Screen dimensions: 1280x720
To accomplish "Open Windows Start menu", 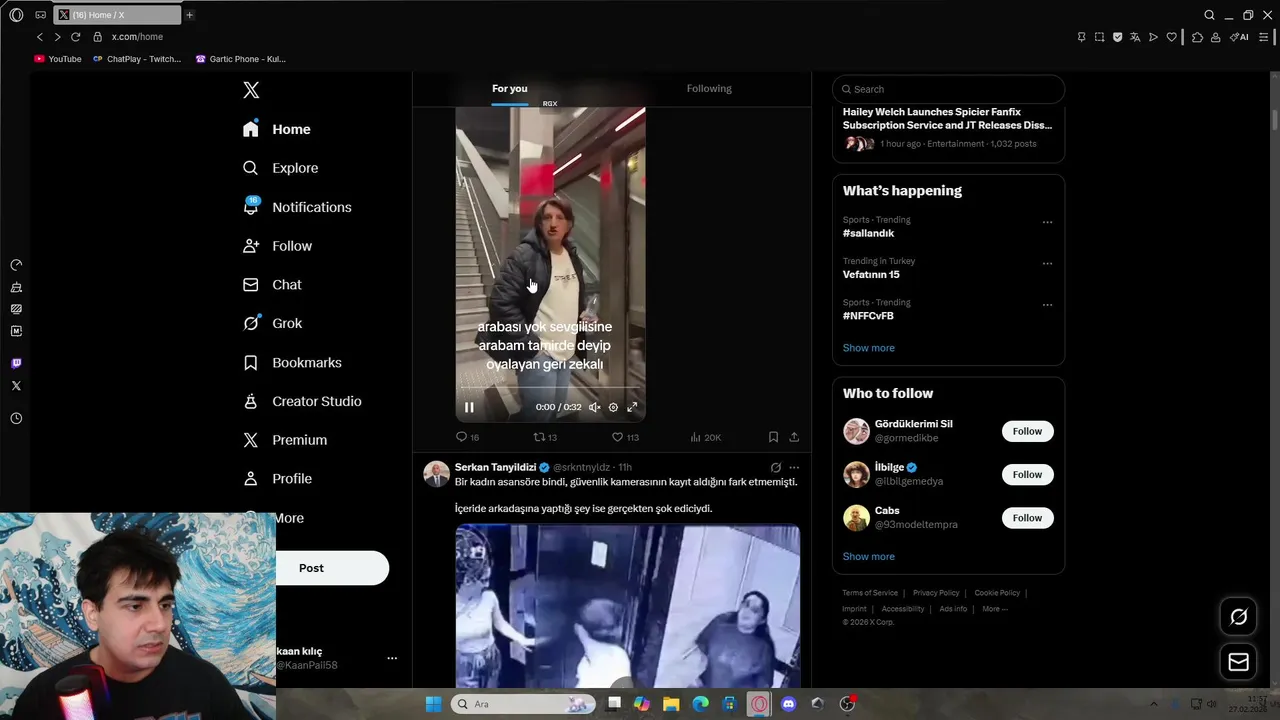I will [x=433, y=704].
